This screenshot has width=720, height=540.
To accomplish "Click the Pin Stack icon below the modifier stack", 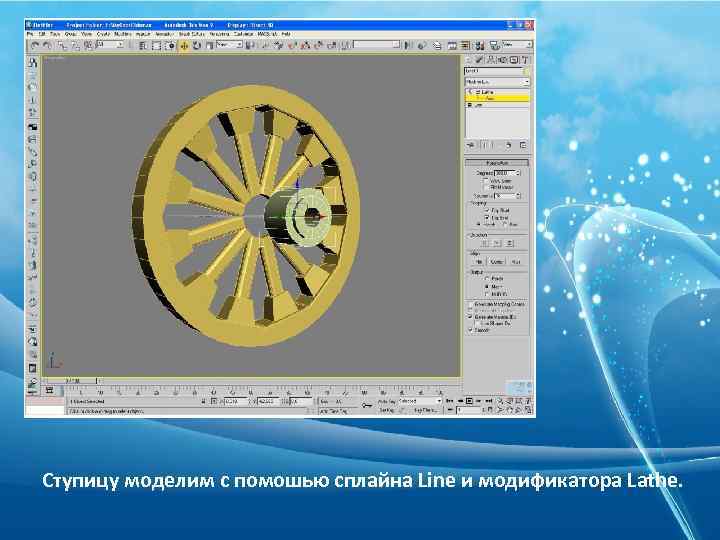I will pyautogui.click(x=471, y=145).
